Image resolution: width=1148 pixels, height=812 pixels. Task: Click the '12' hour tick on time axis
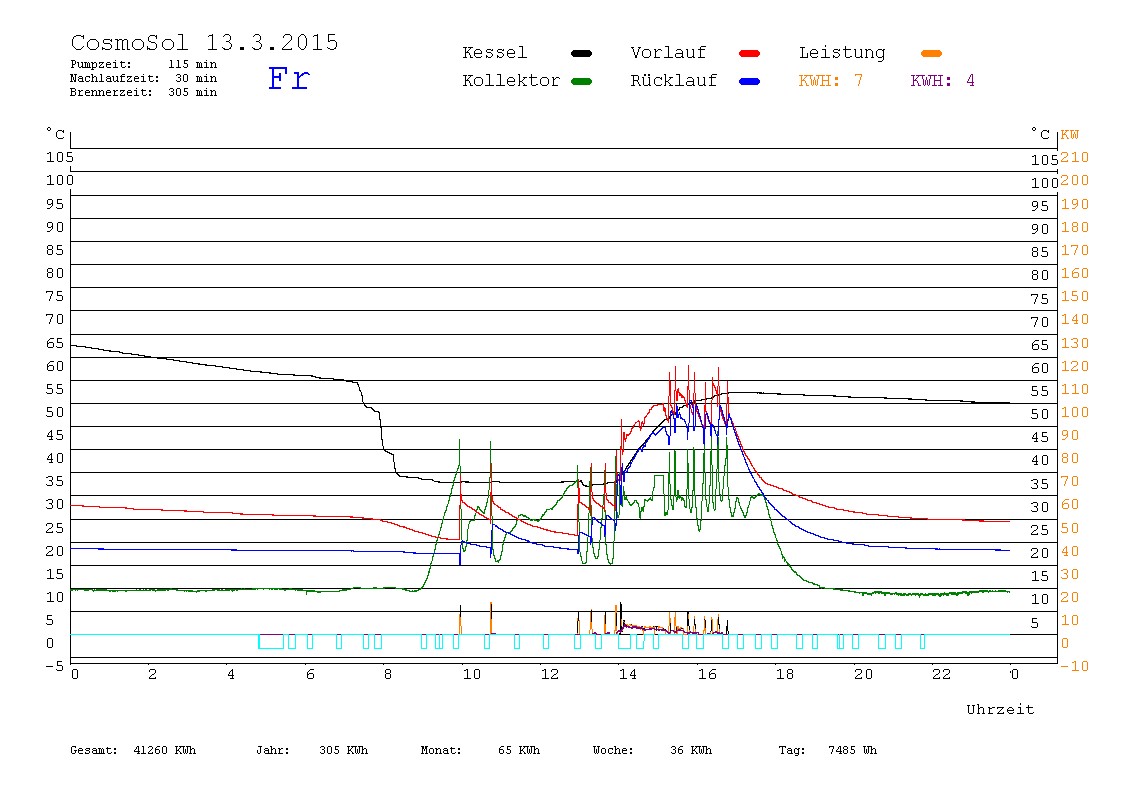tap(550, 674)
